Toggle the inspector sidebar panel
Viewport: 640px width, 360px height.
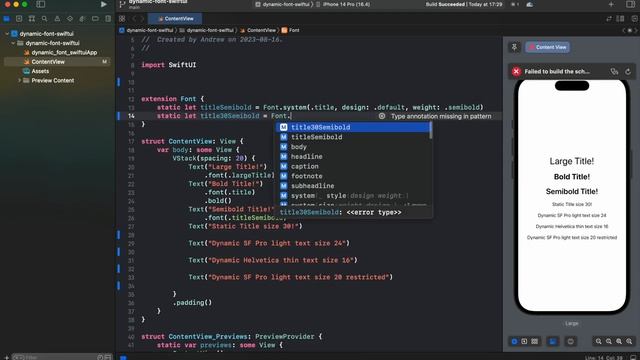(630, 4)
